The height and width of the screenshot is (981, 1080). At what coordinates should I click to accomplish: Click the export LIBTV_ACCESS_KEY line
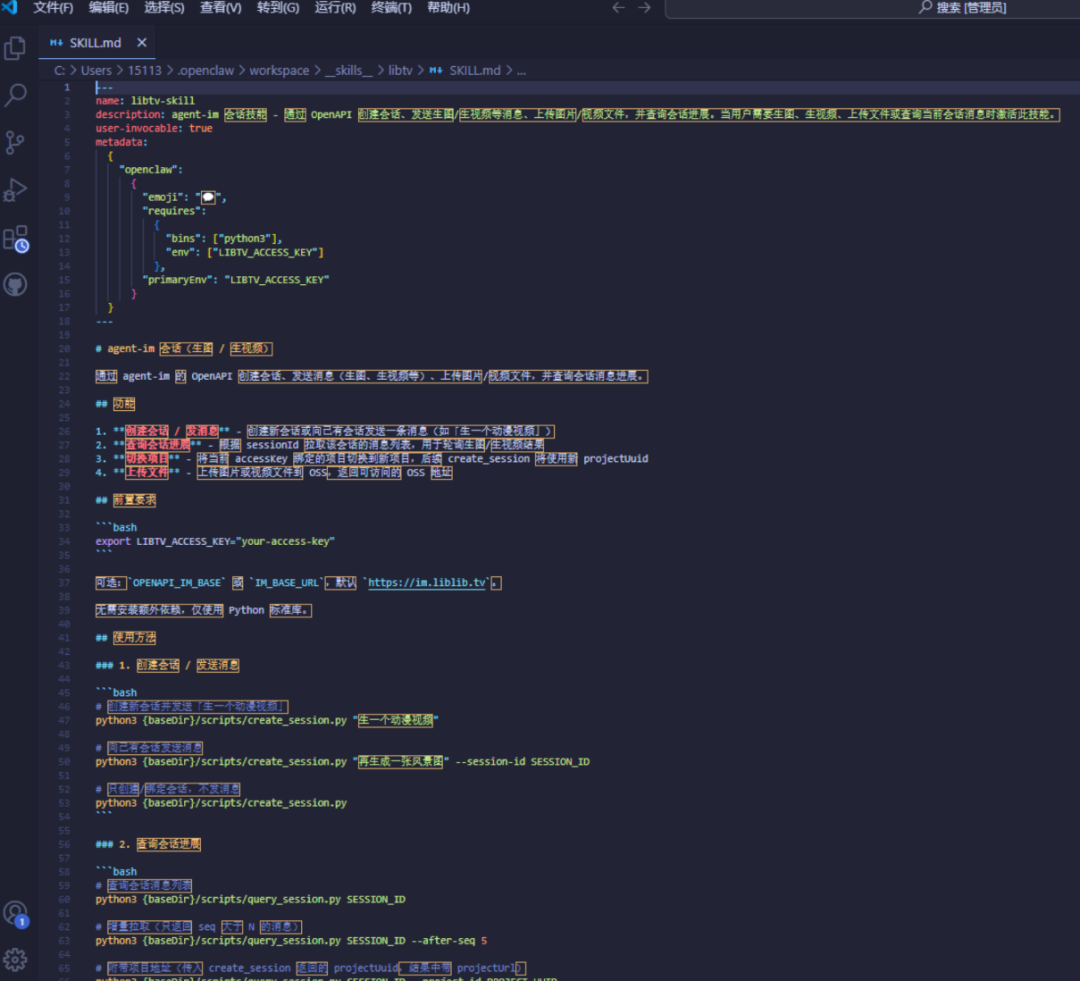(215, 541)
